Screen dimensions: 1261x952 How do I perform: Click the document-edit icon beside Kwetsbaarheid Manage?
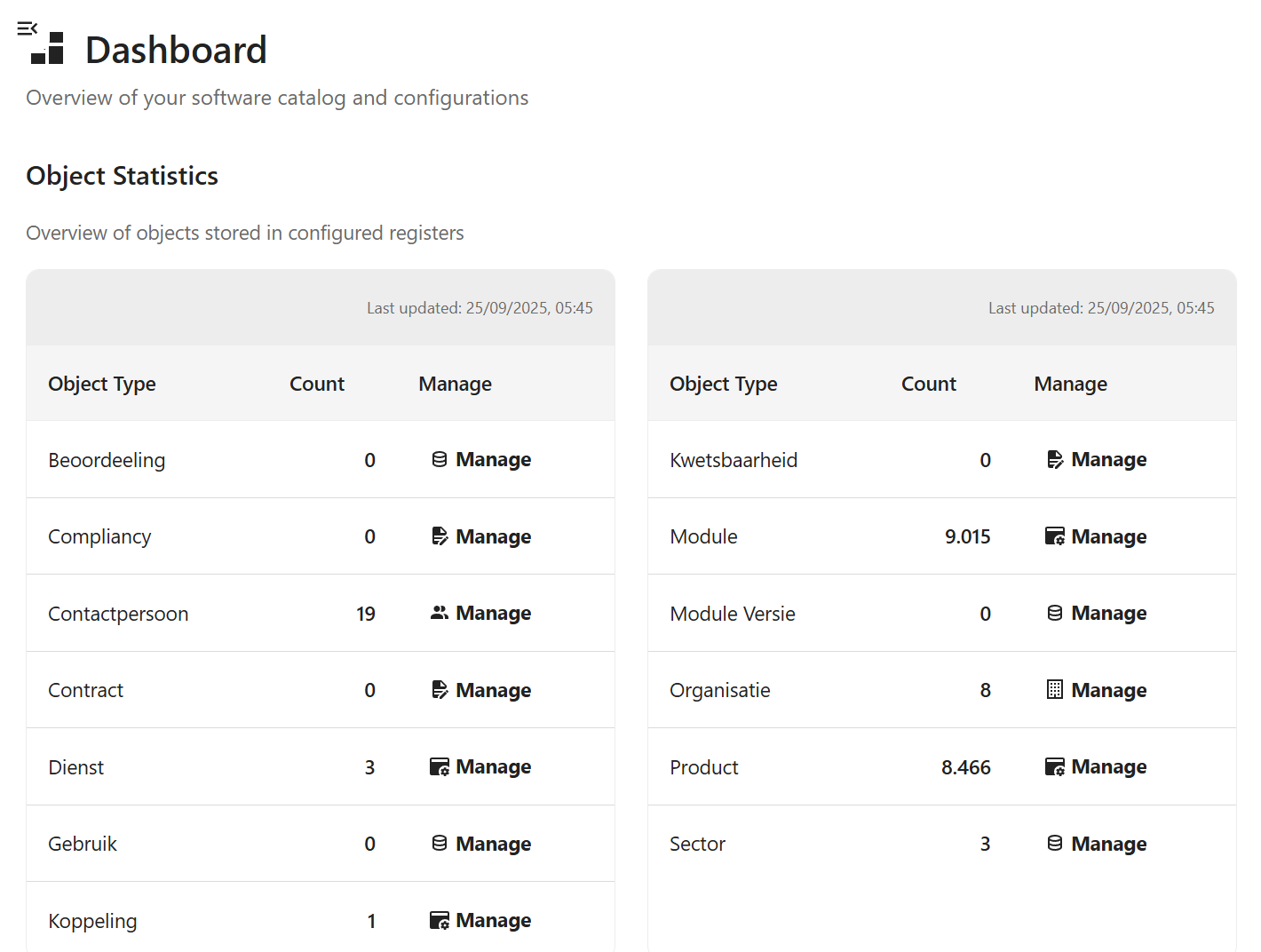coord(1055,459)
